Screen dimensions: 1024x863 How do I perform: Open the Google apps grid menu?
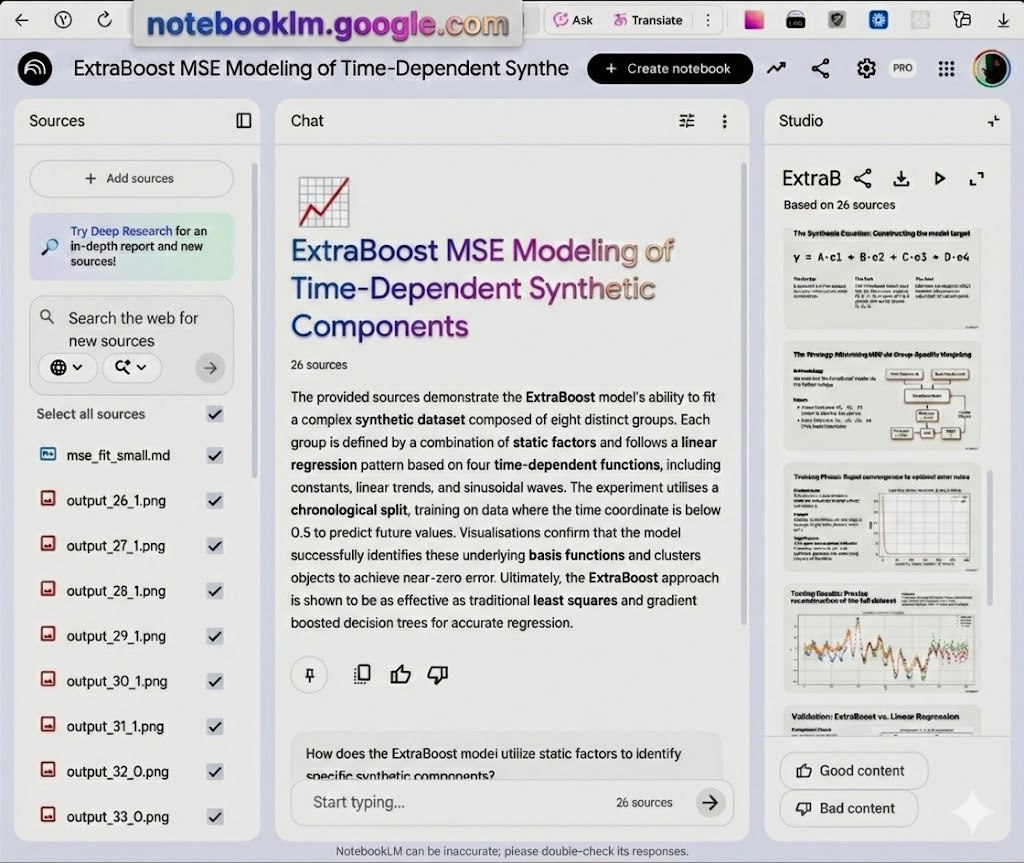point(946,69)
